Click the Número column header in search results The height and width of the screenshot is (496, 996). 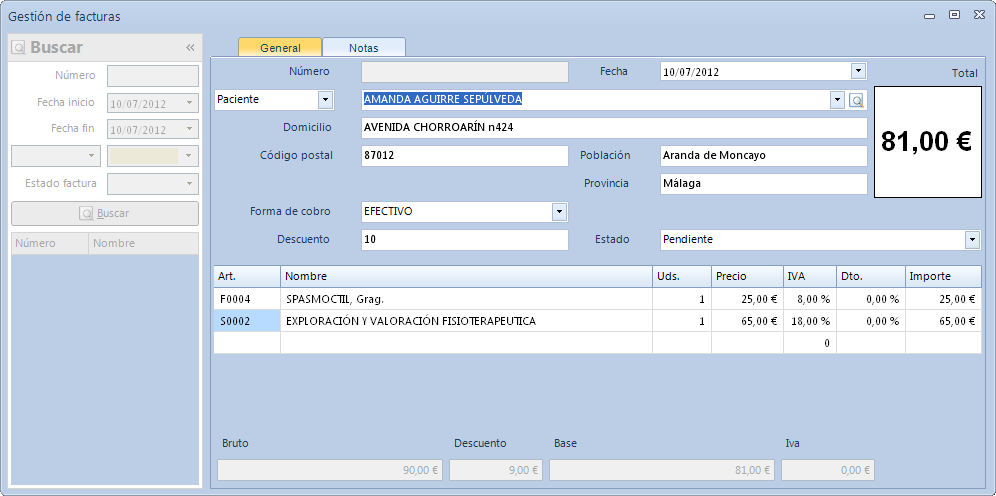(50, 243)
